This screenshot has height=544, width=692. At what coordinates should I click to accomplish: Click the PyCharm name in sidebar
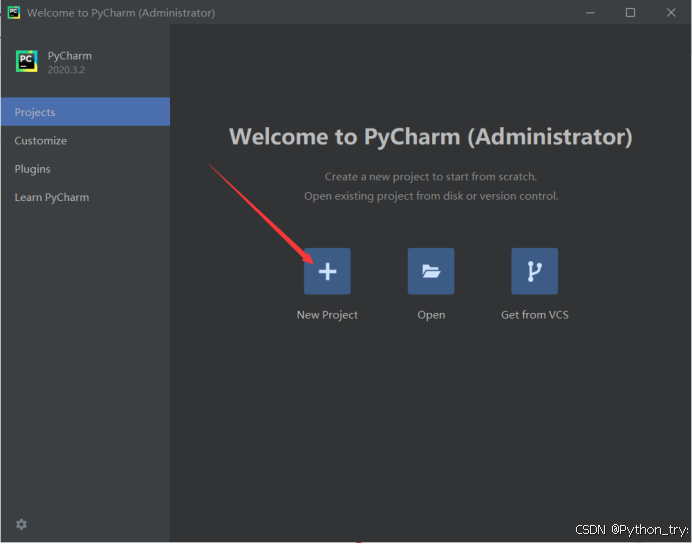click(x=70, y=56)
